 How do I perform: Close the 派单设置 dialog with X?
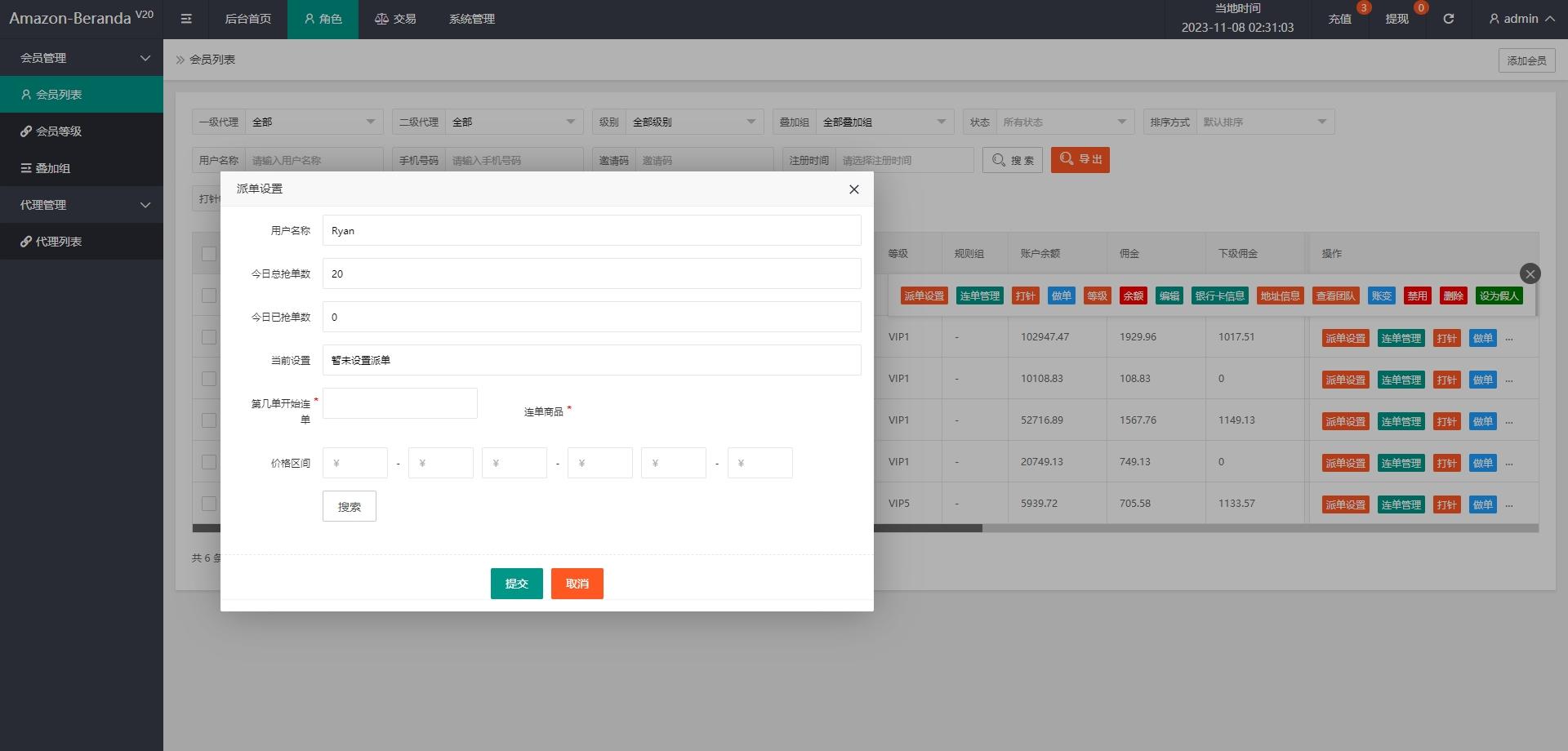coord(853,189)
